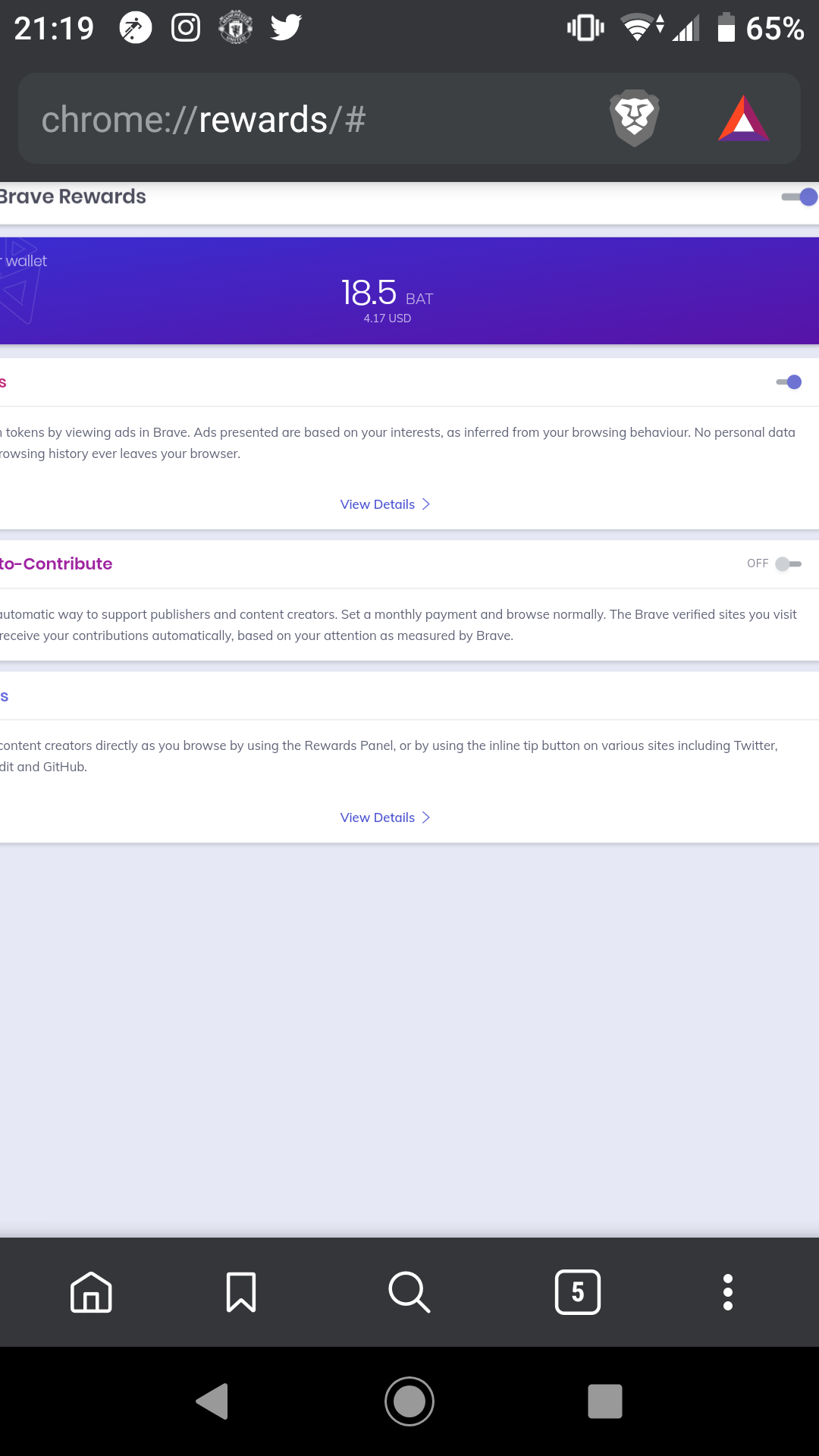Tap the 4.17 USD value
Image resolution: width=819 pixels, height=1456 pixels.
[388, 318]
